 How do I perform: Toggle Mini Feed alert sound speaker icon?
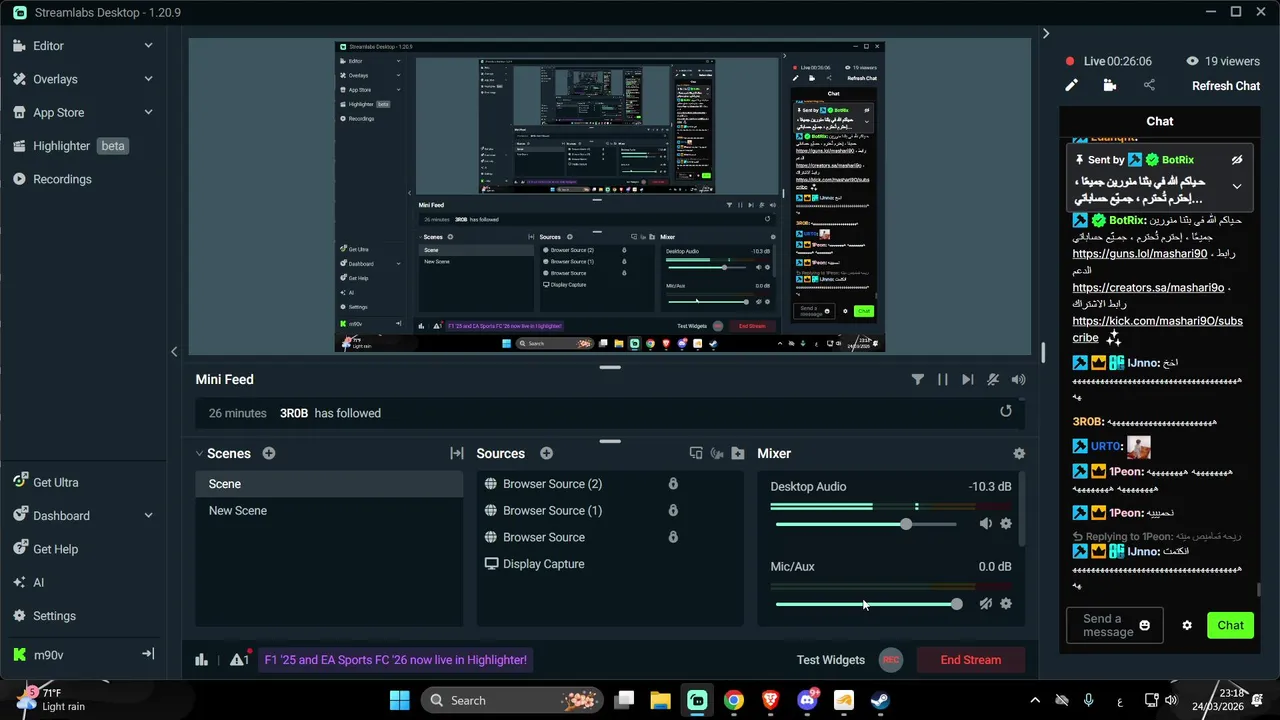coord(1018,379)
